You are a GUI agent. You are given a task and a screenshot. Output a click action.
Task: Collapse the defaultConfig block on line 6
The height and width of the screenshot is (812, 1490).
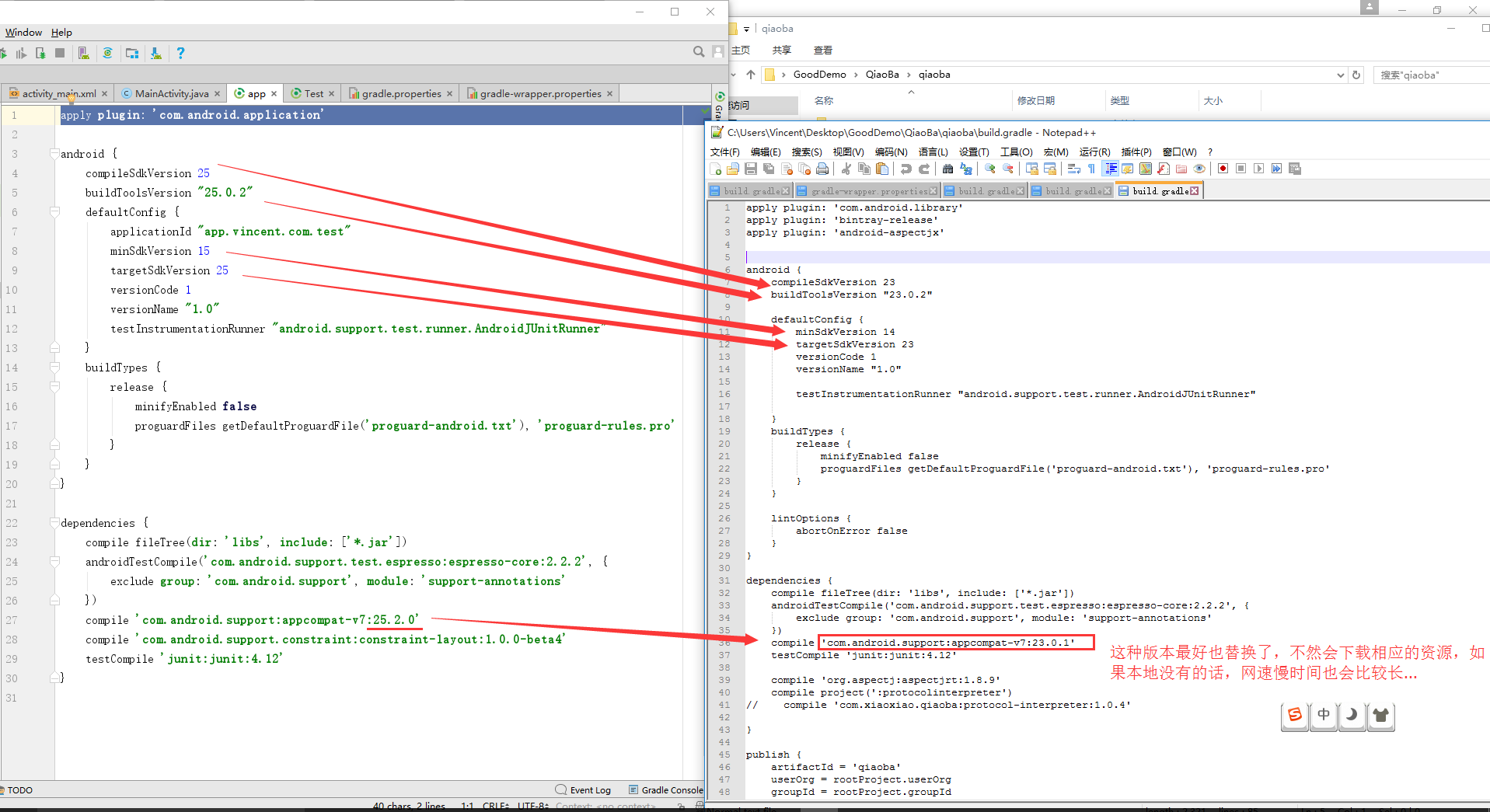coord(54,211)
